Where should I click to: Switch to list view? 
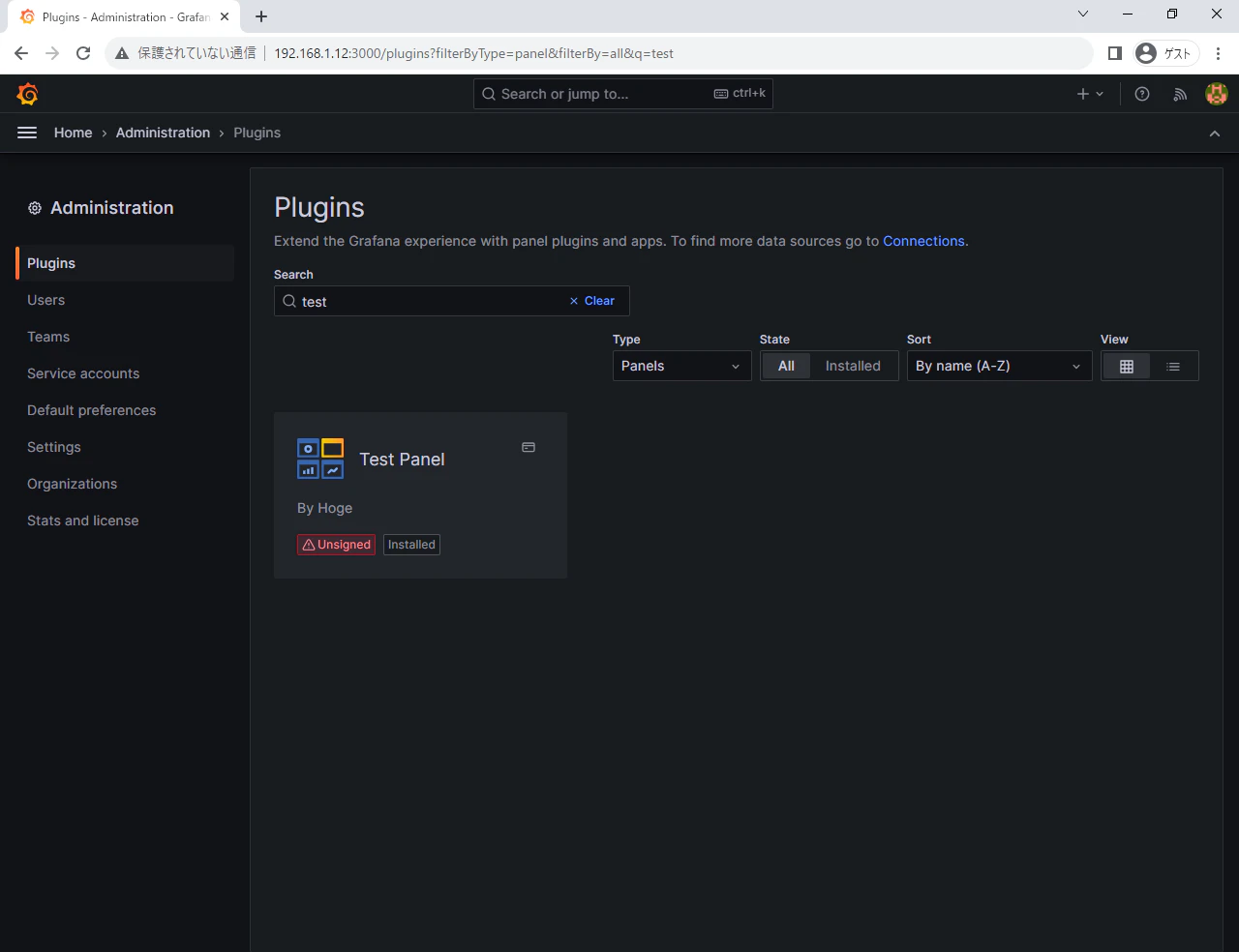pos(1173,366)
